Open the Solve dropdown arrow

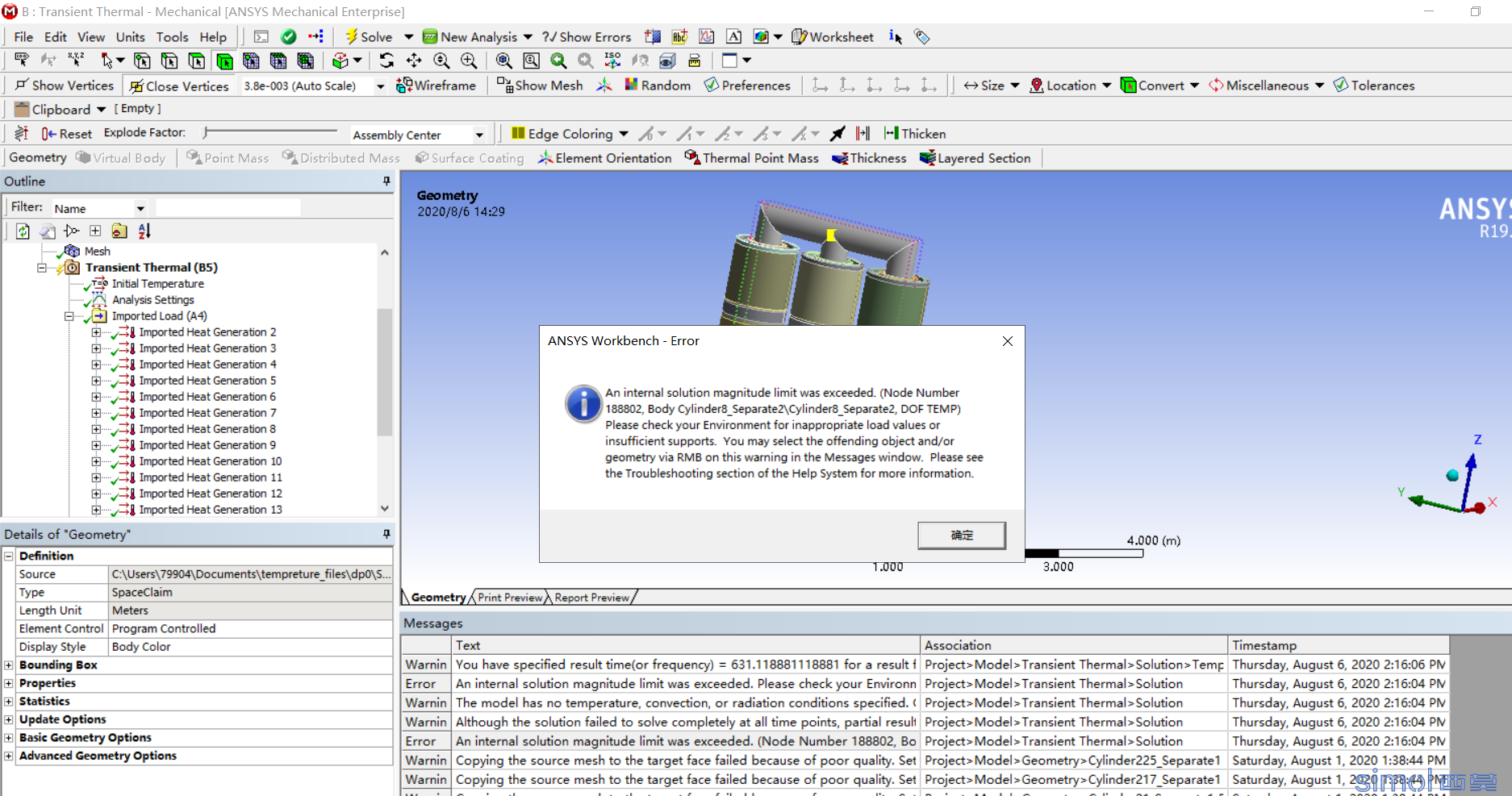tap(408, 37)
